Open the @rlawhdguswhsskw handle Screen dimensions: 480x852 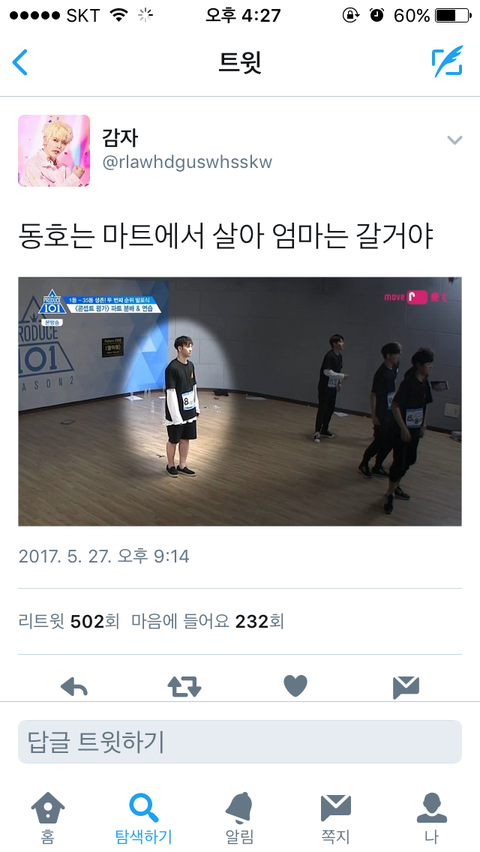pyautogui.click(x=188, y=162)
